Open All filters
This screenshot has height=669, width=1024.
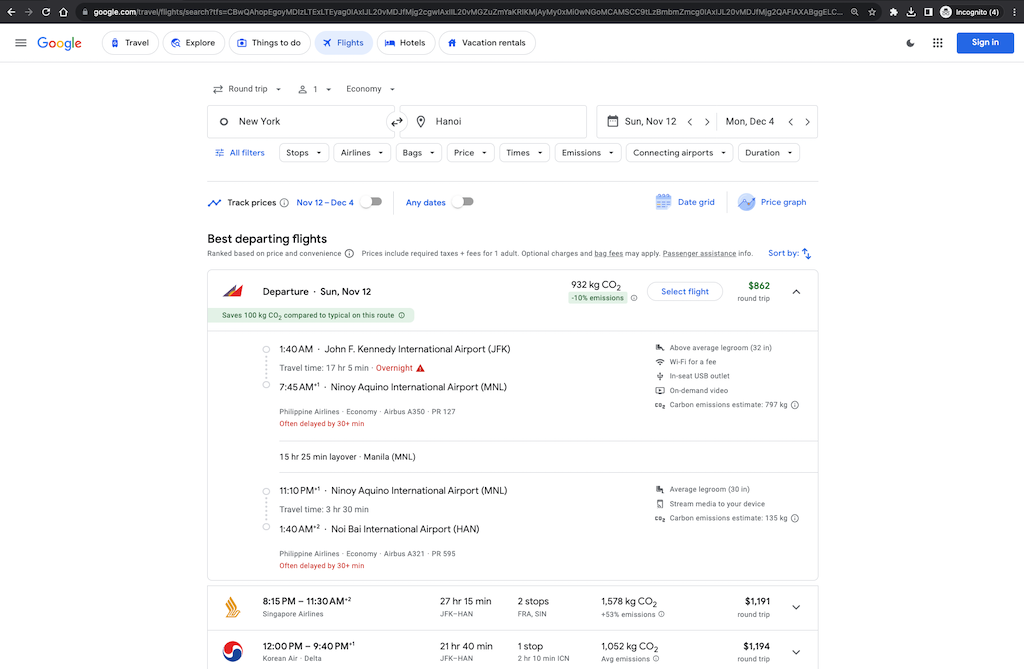click(x=240, y=152)
